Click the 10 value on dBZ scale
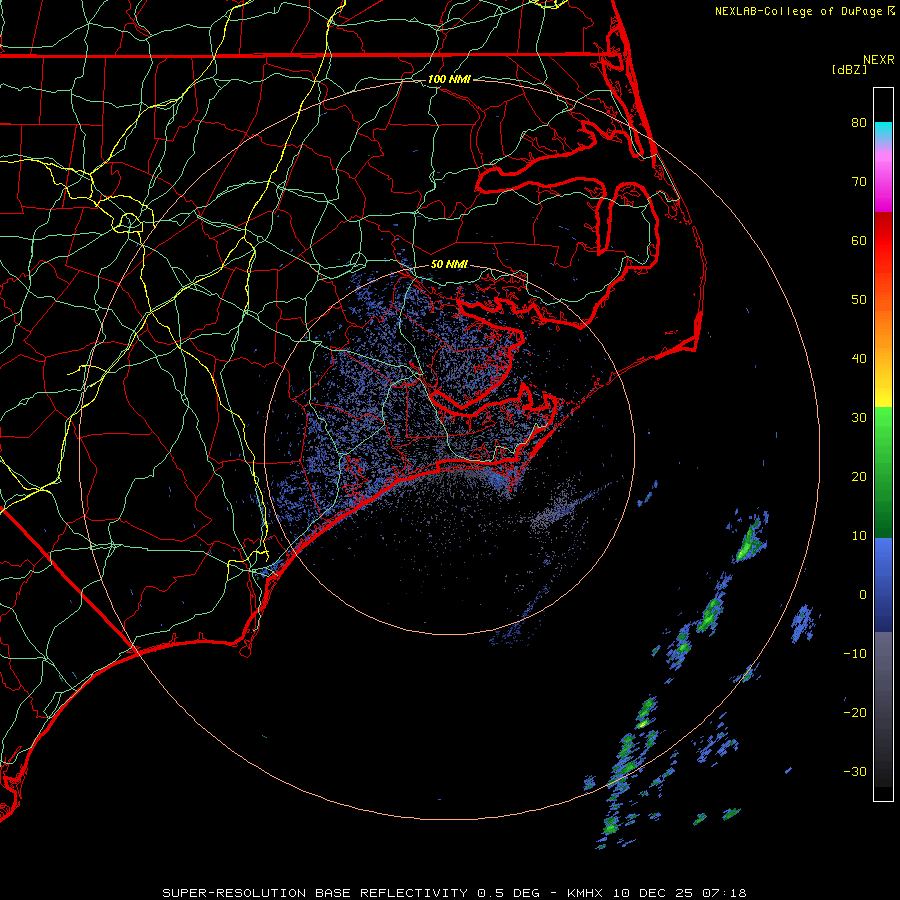This screenshot has height=900, width=900. click(x=859, y=536)
